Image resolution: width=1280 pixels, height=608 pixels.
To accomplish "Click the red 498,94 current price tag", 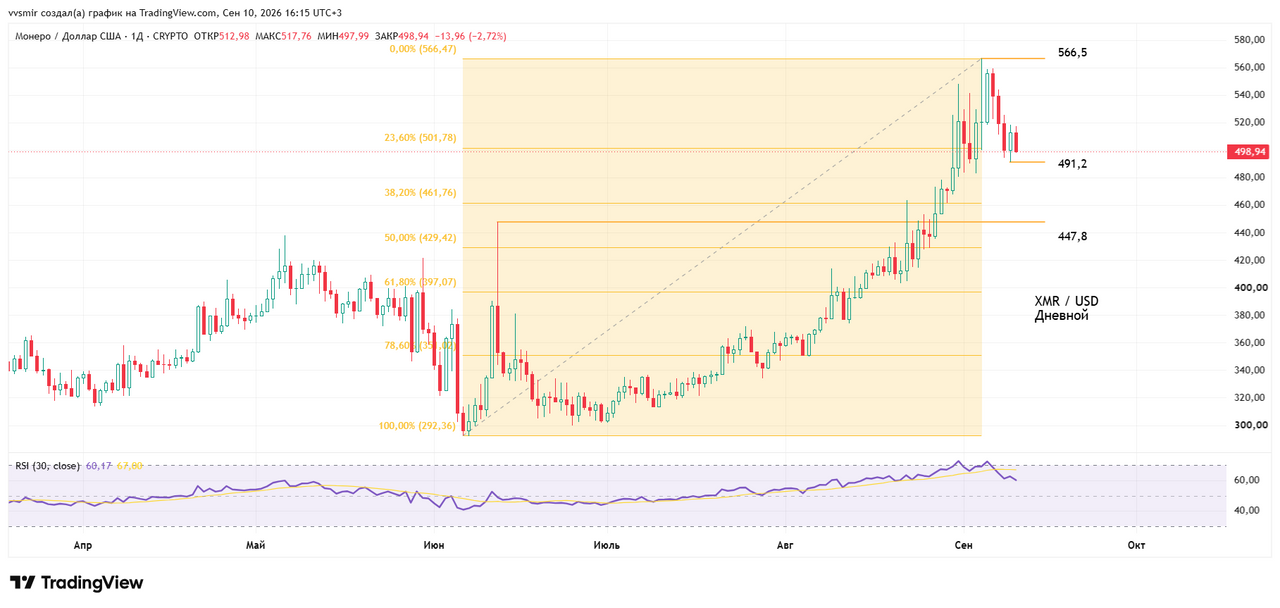I will pyautogui.click(x=1250, y=152).
